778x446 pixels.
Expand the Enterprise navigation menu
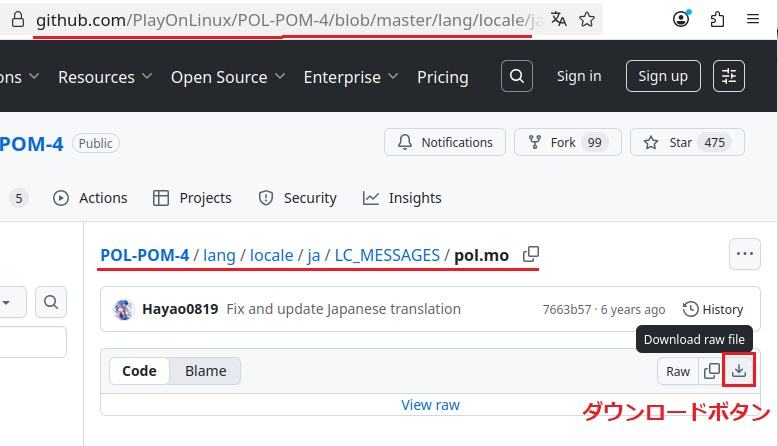(351, 77)
